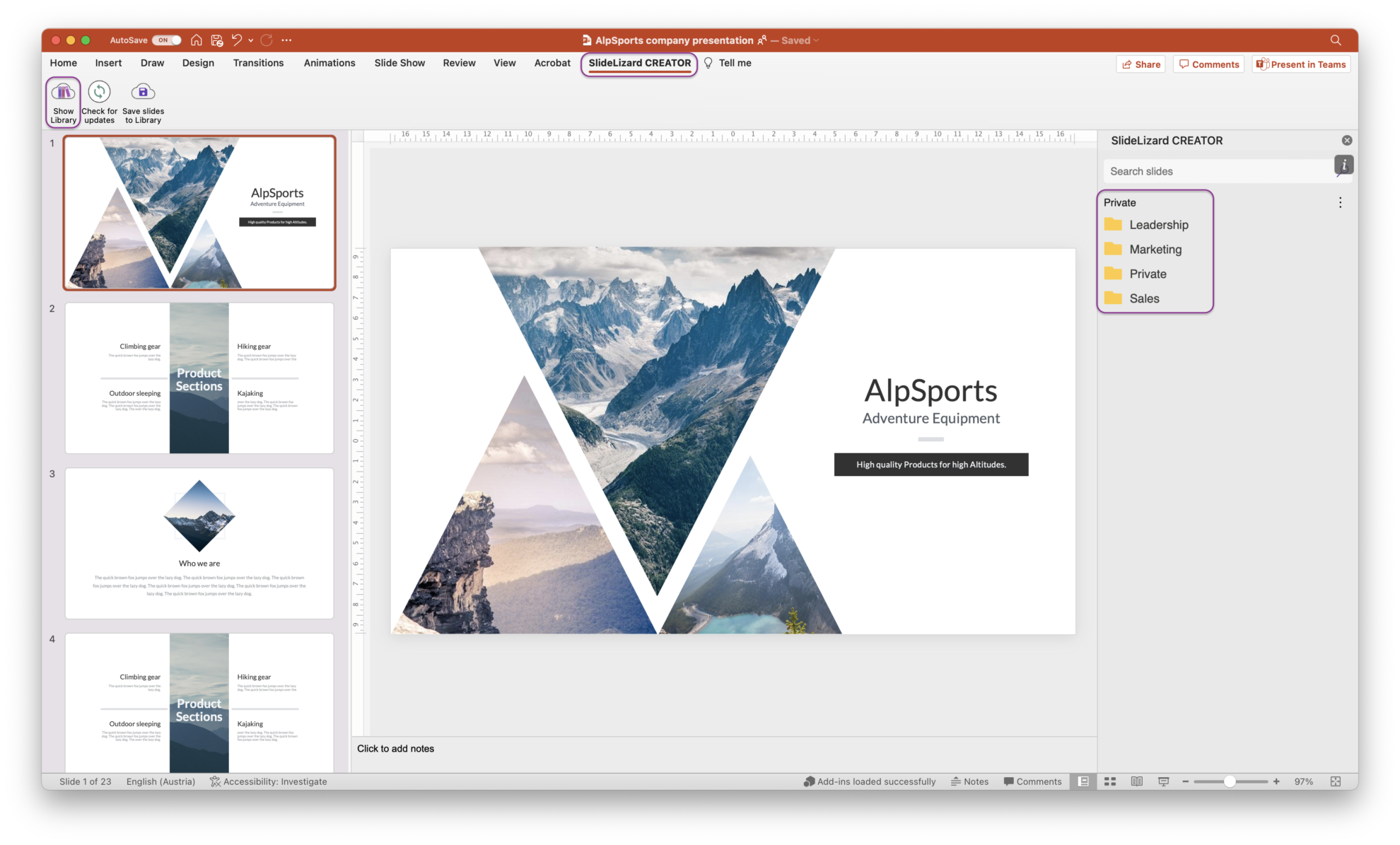Open the Notes pane from status bar
Image resolution: width=1400 pixels, height=845 pixels.
(970, 781)
